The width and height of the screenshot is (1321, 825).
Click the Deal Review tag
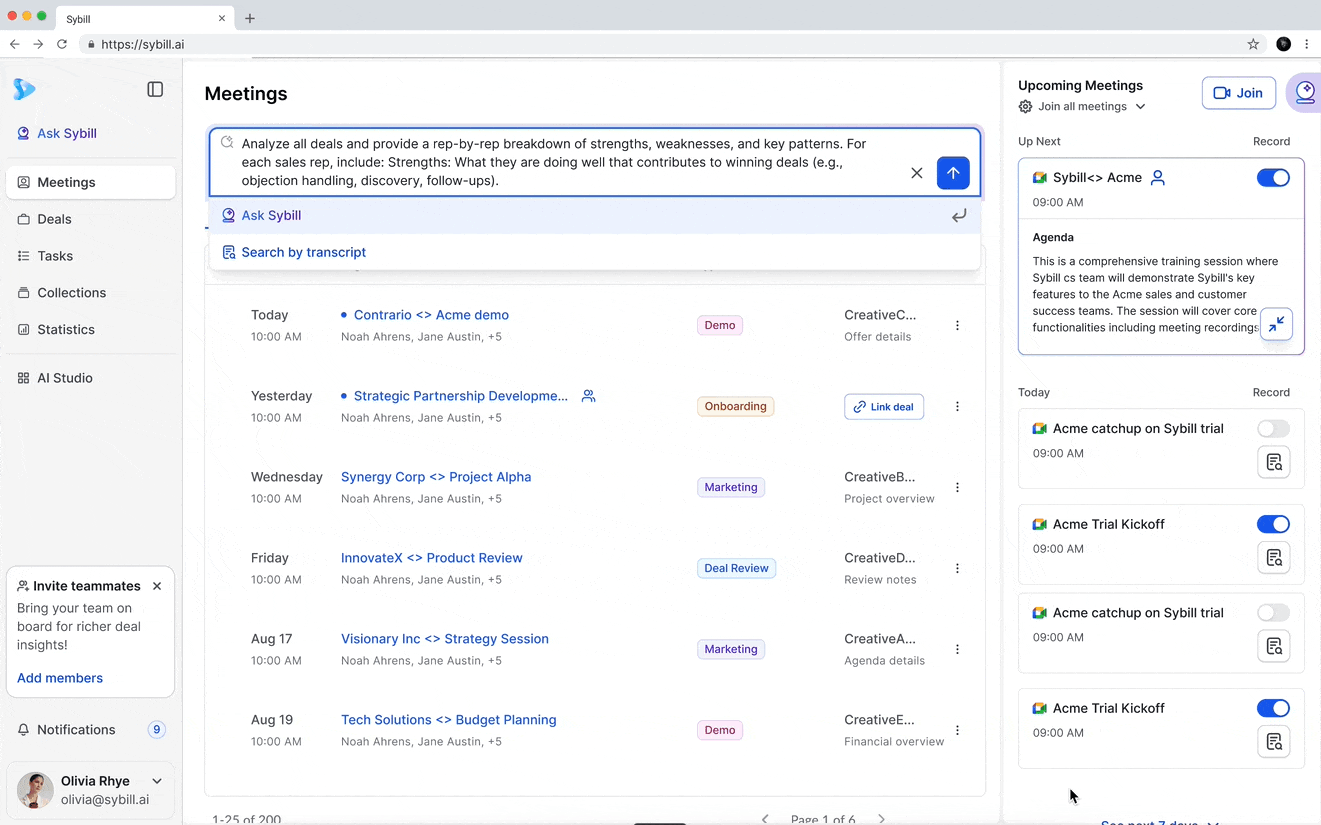coord(736,568)
